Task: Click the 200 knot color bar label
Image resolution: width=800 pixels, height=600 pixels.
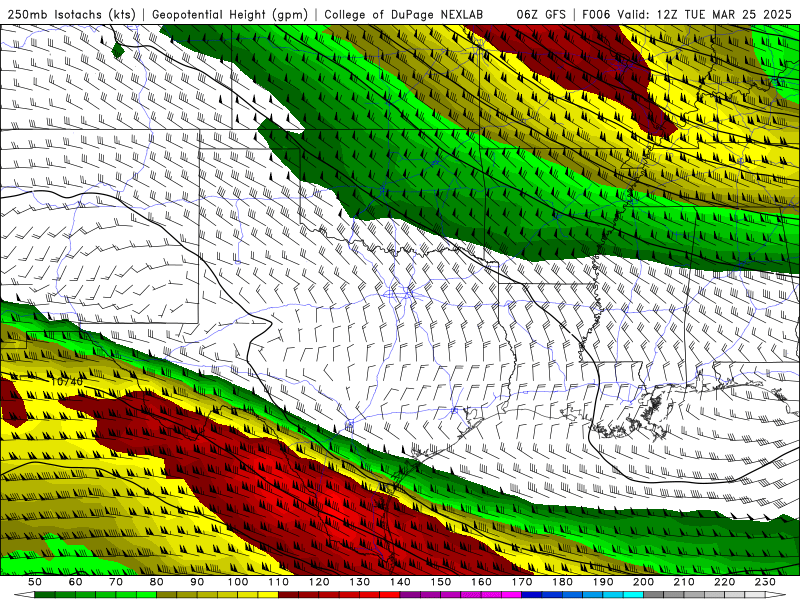Action: click(644, 582)
